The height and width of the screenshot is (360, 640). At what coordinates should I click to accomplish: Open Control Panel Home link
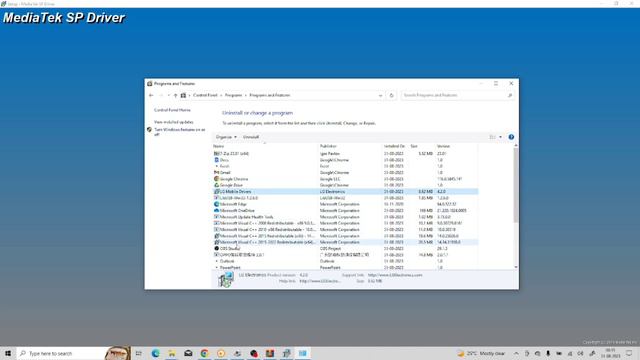click(172, 110)
